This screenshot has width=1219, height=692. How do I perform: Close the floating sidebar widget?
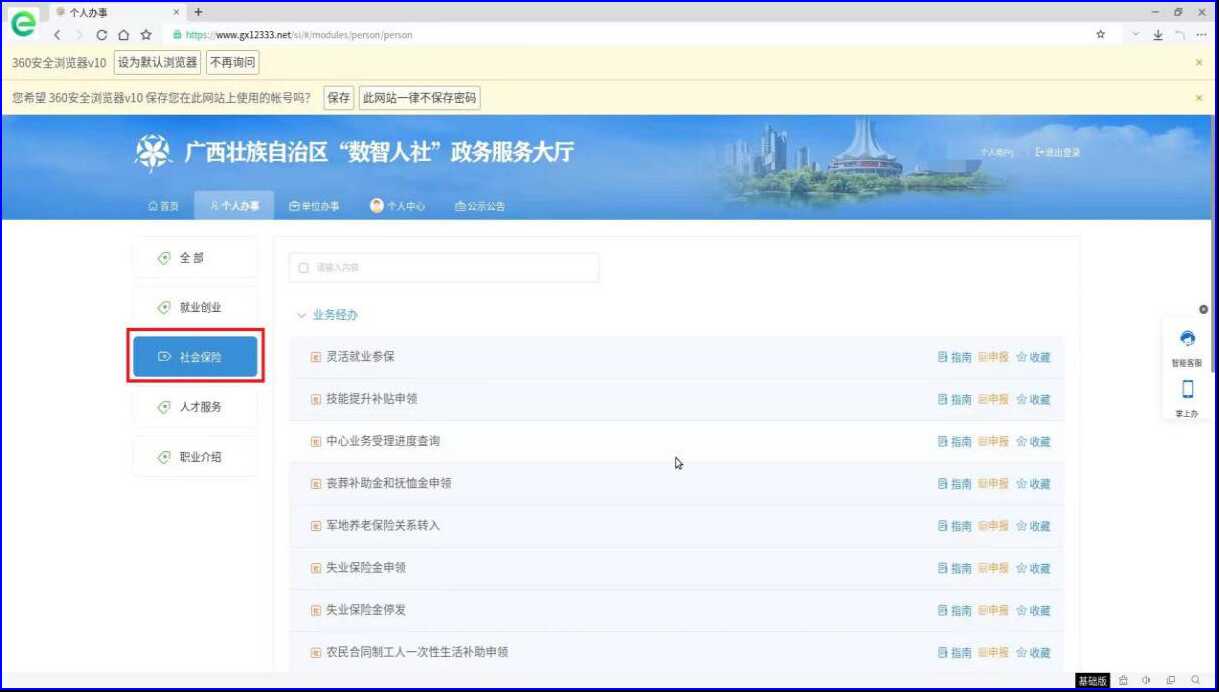pos(1203,309)
